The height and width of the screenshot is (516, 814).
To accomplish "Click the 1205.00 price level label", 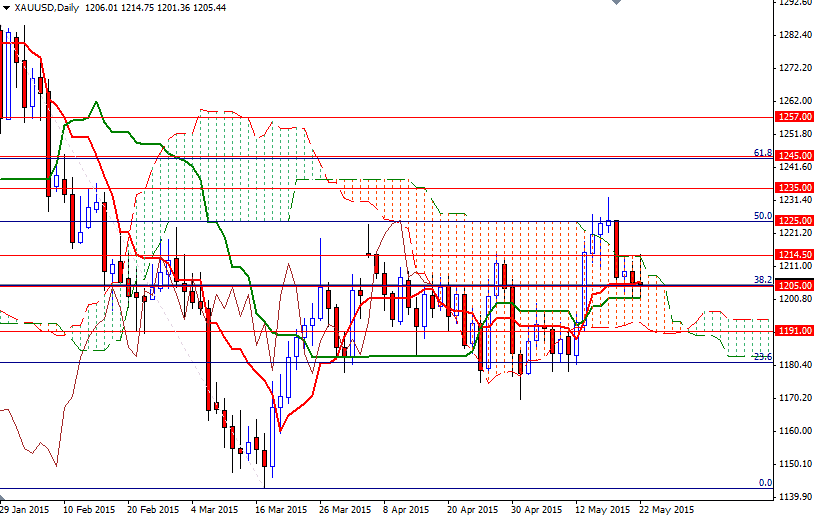I will click(x=795, y=285).
